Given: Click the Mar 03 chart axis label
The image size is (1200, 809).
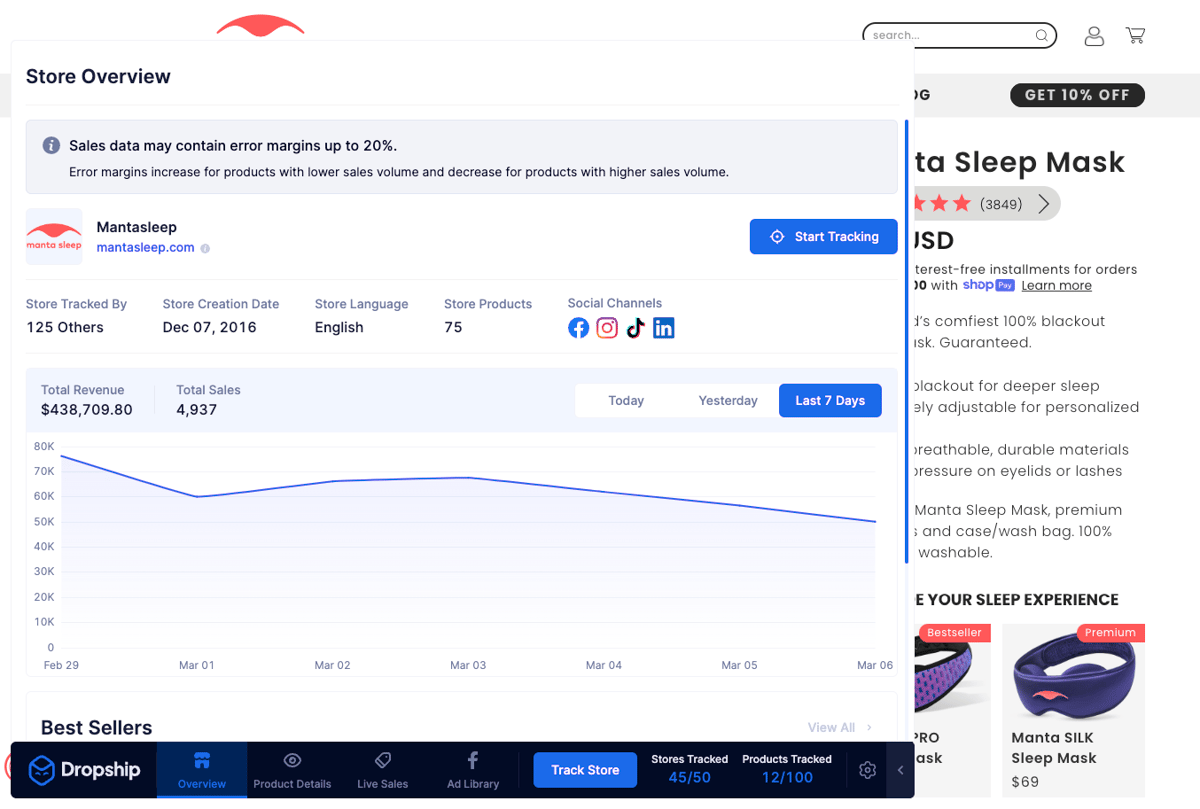Looking at the screenshot, I should click(468, 665).
